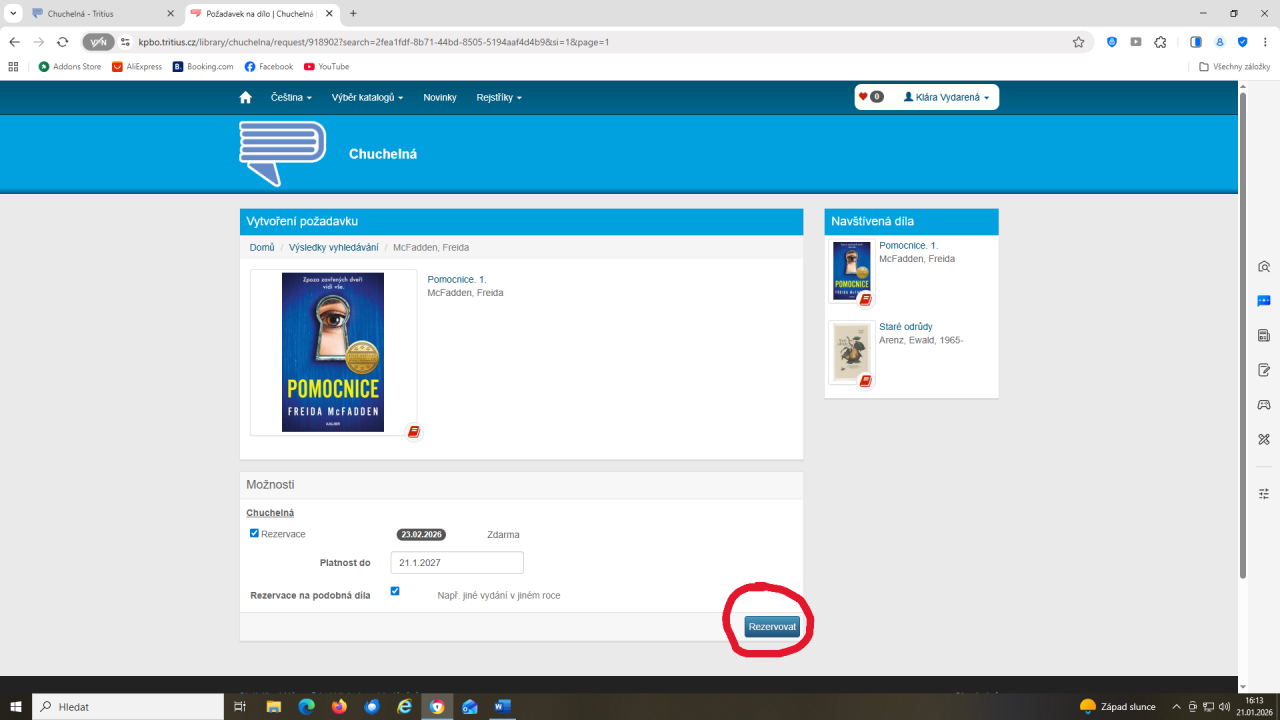Expand the Čeština language dropdown

pos(291,97)
